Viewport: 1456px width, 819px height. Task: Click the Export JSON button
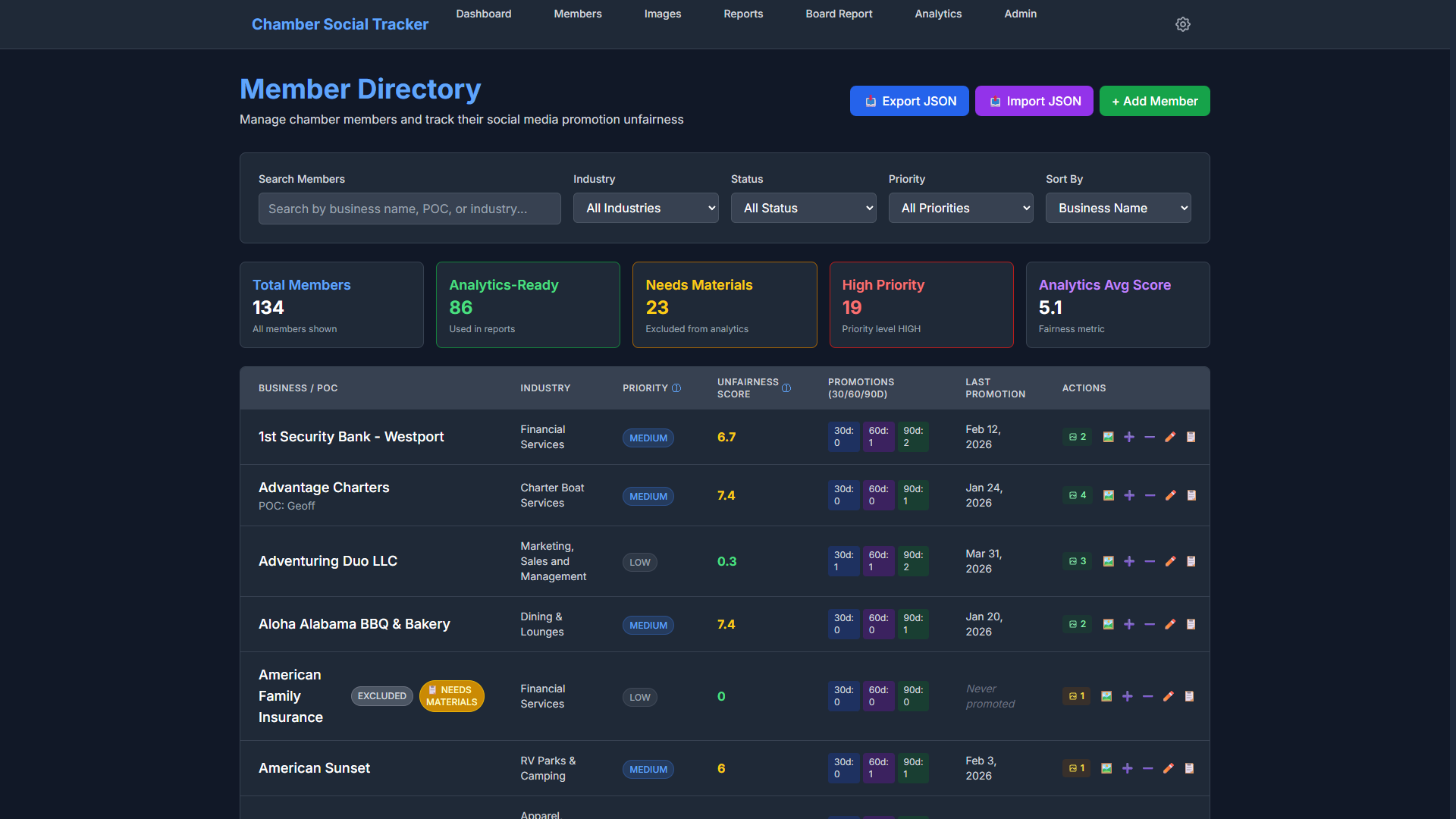click(909, 101)
